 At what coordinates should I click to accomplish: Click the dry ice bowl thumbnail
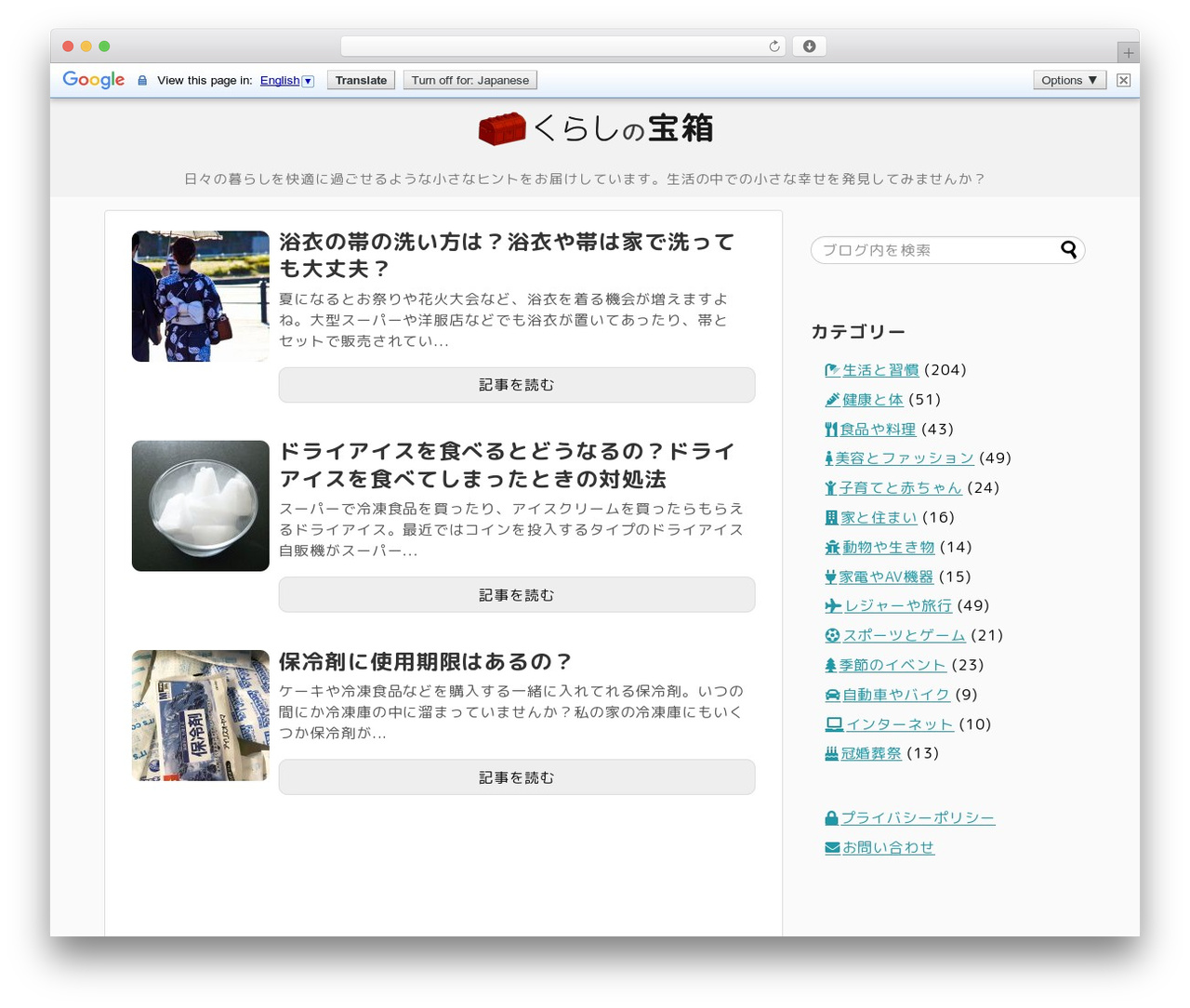pyautogui.click(x=201, y=506)
